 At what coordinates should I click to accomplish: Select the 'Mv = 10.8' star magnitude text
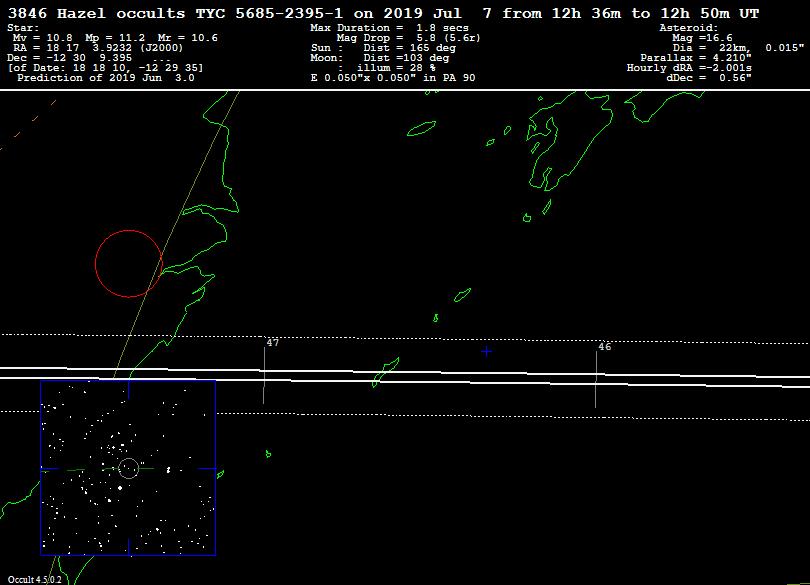coord(43,38)
